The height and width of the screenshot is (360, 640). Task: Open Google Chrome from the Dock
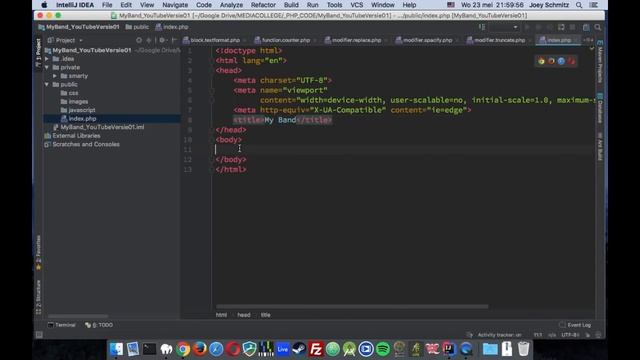pos(183,349)
